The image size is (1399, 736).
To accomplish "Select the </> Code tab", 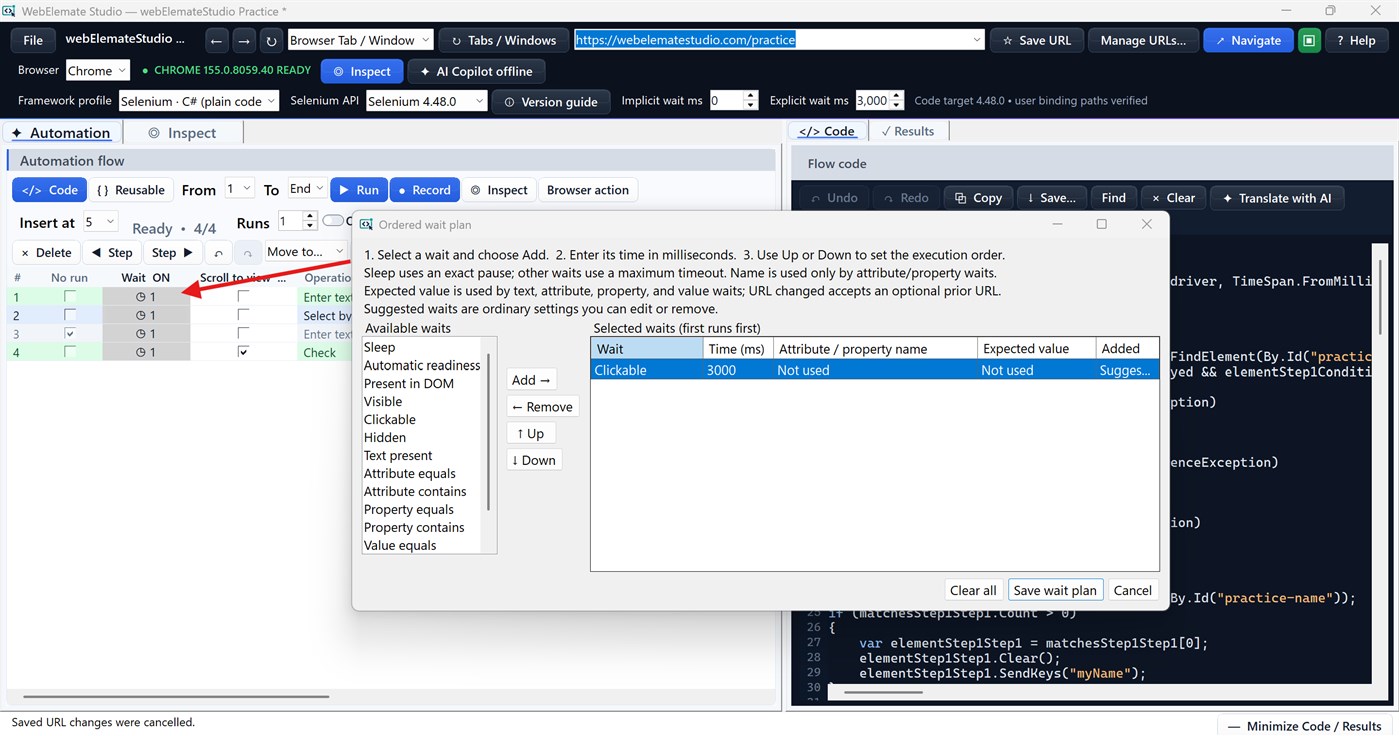I will [x=827, y=131].
